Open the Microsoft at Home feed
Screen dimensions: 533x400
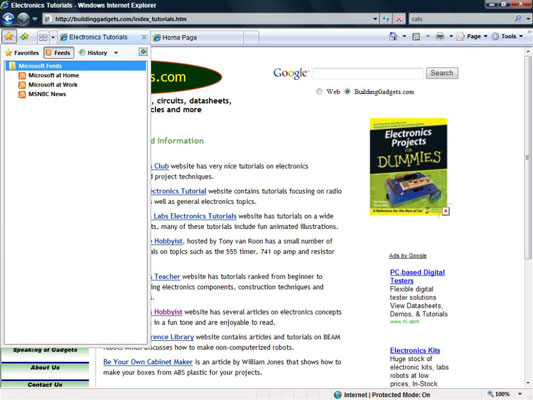pyautogui.click(x=53, y=75)
